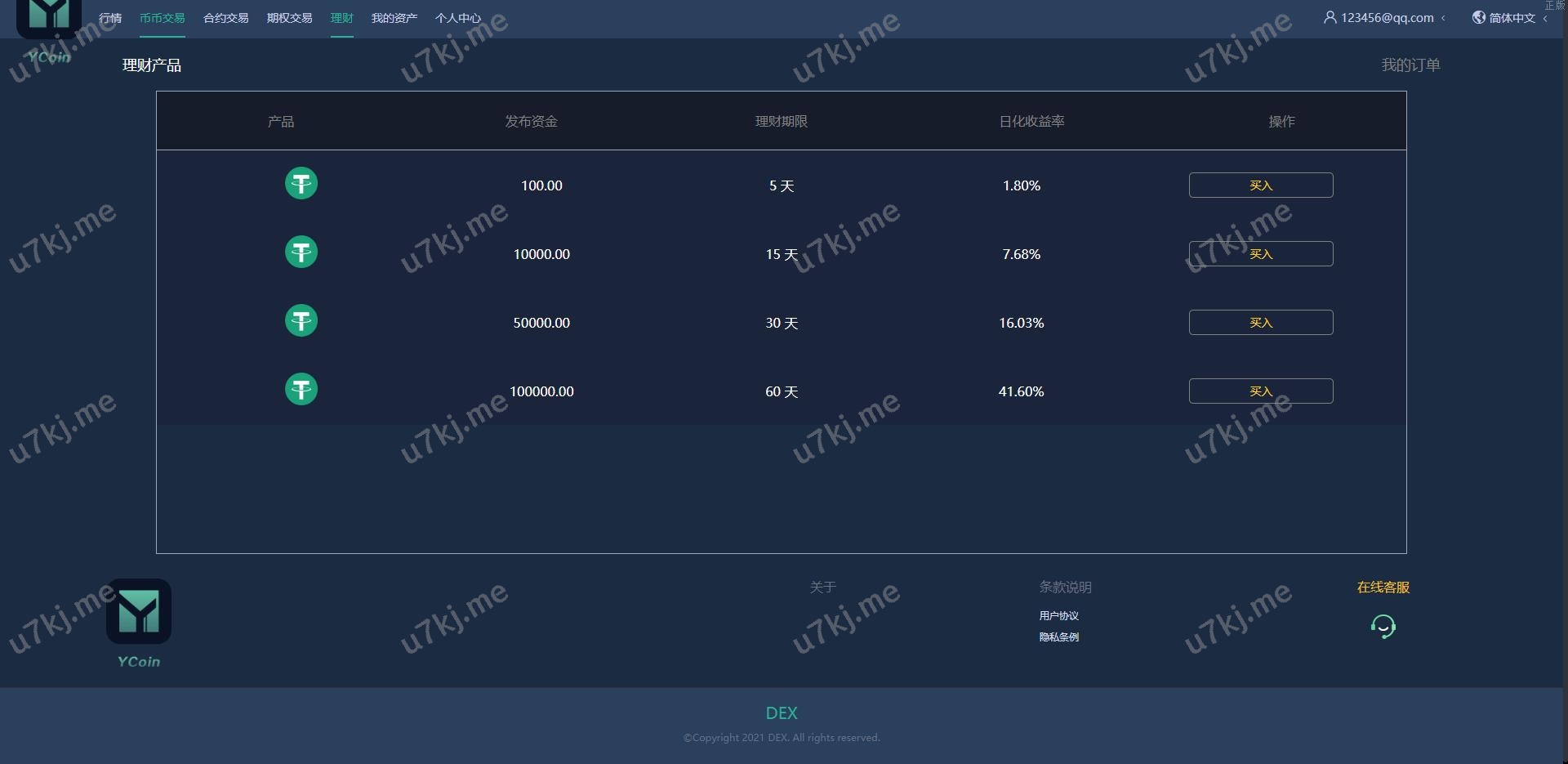Click the Tether icon in 15-day product row
Image resolution: width=1568 pixels, height=764 pixels.
click(301, 252)
